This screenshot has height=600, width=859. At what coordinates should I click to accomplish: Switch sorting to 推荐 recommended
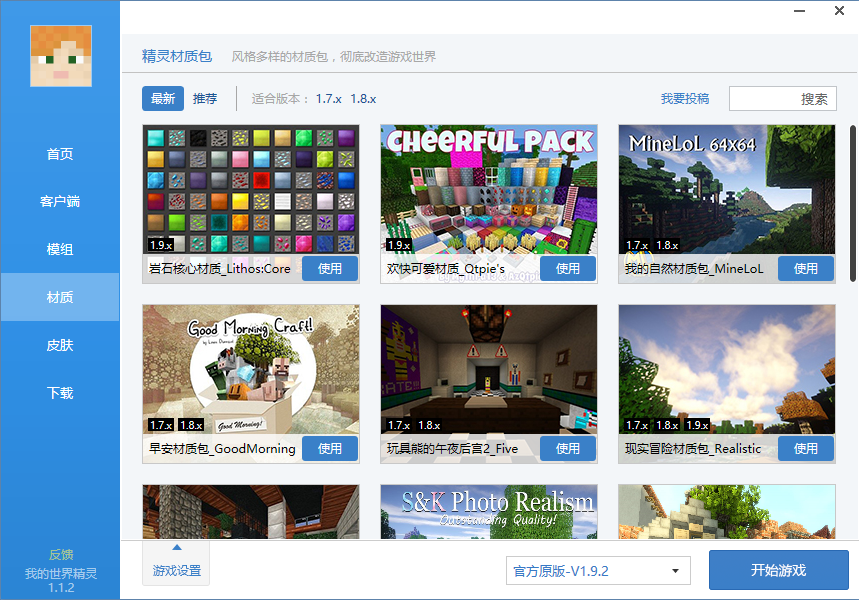click(x=203, y=98)
